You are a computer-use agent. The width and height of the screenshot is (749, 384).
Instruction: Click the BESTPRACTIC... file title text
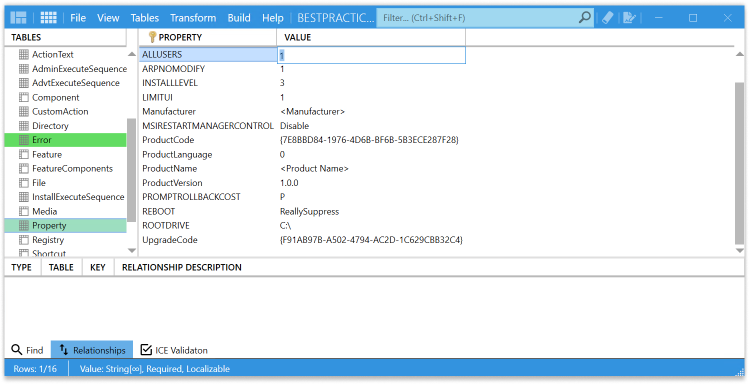pos(336,18)
